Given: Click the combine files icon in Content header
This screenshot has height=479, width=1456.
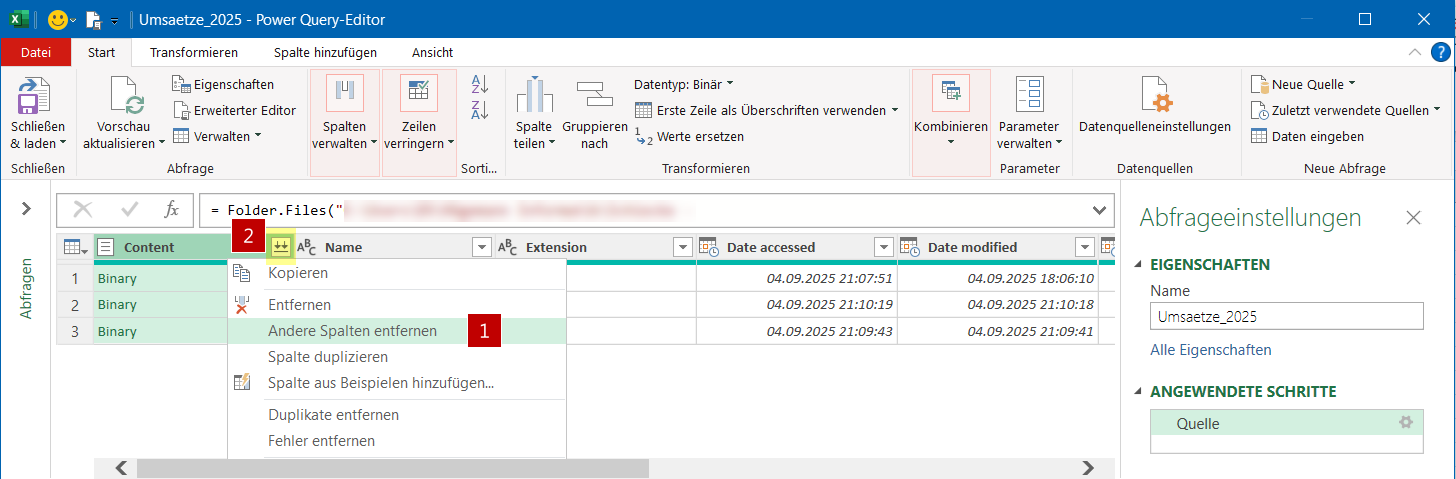Looking at the screenshot, I should 282,247.
